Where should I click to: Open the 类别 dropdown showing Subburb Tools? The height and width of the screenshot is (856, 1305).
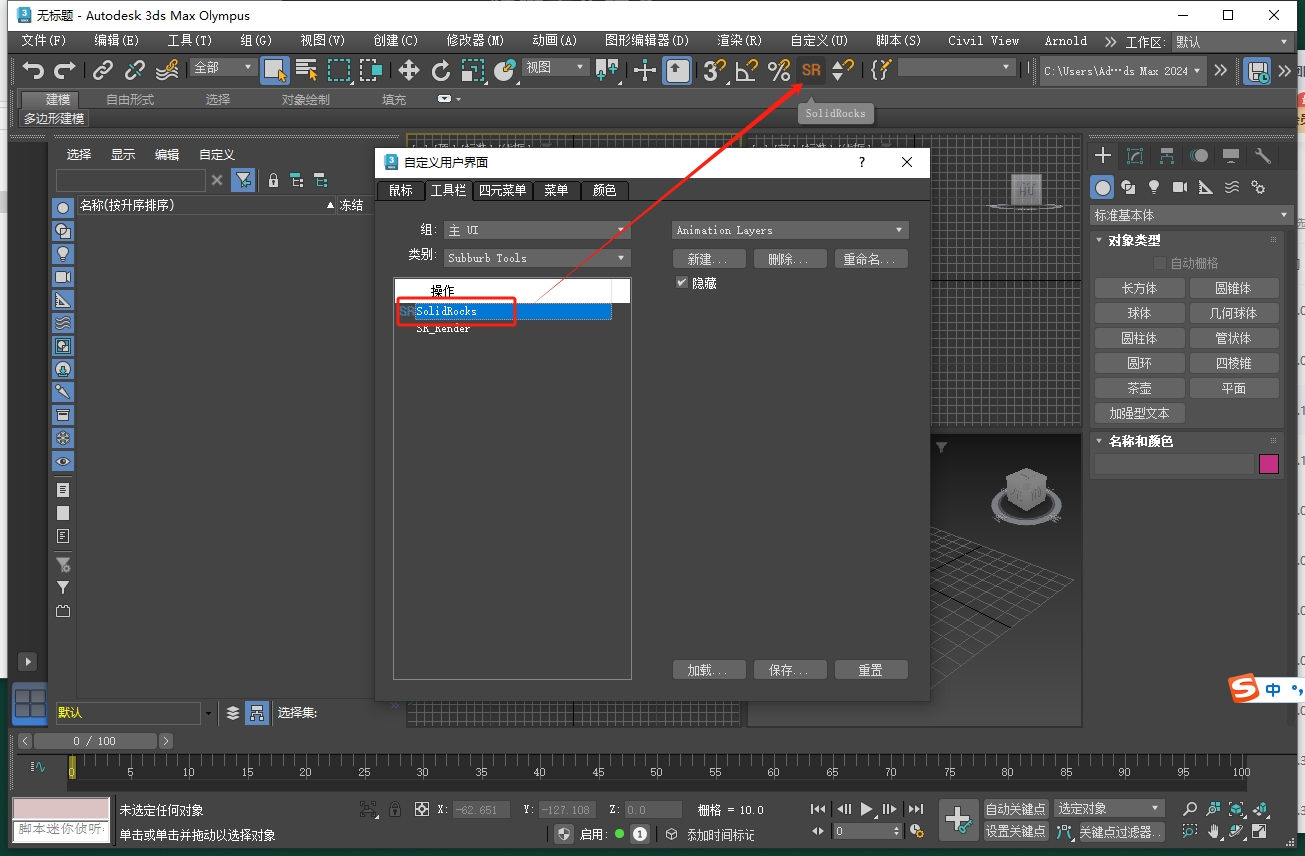[537, 258]
